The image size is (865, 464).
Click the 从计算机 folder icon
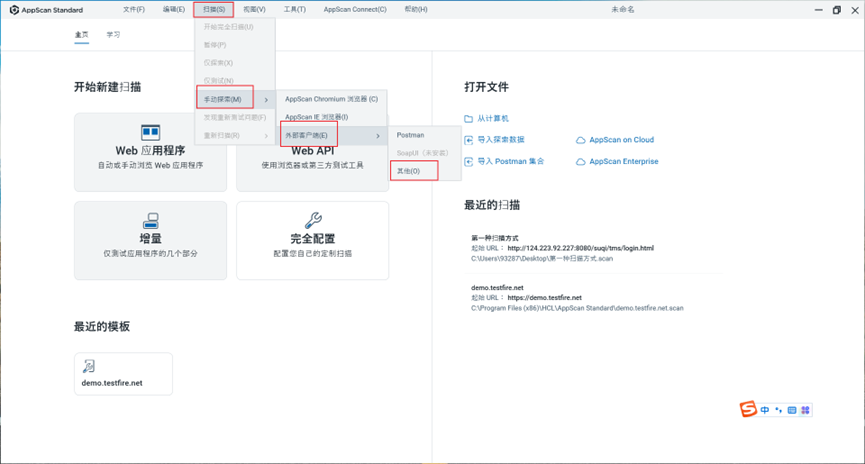(x=468, y=119)
